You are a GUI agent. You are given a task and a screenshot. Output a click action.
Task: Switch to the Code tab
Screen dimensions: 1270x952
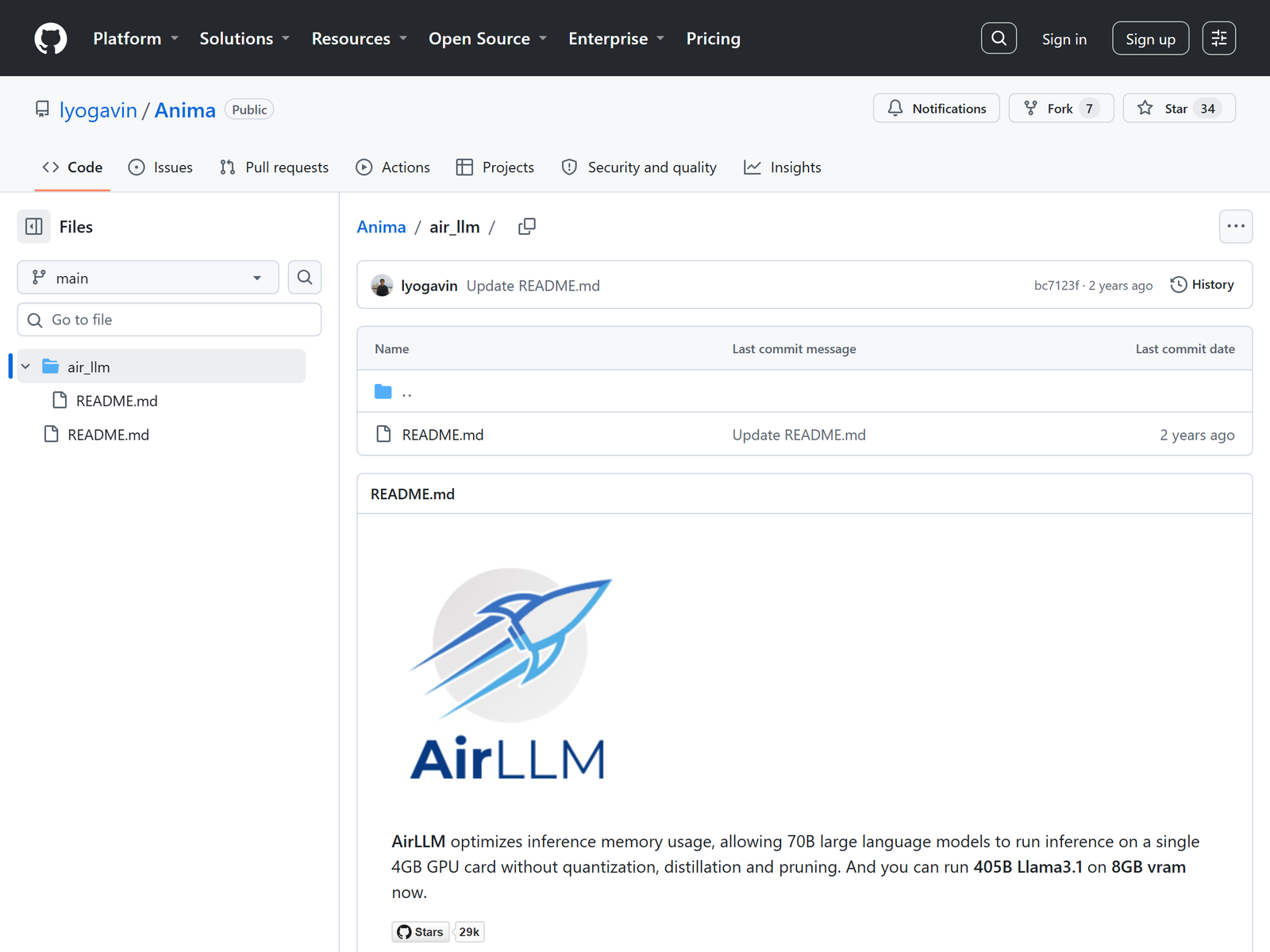pyautogui.click(x=72, y=167)
